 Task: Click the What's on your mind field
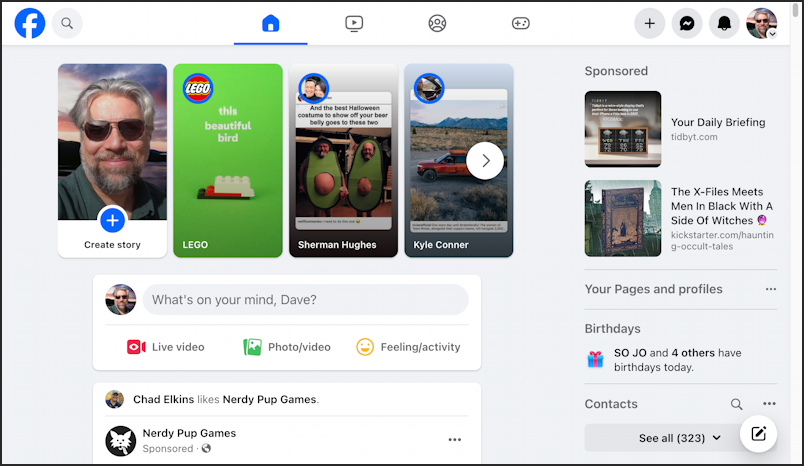pos(306,300)
